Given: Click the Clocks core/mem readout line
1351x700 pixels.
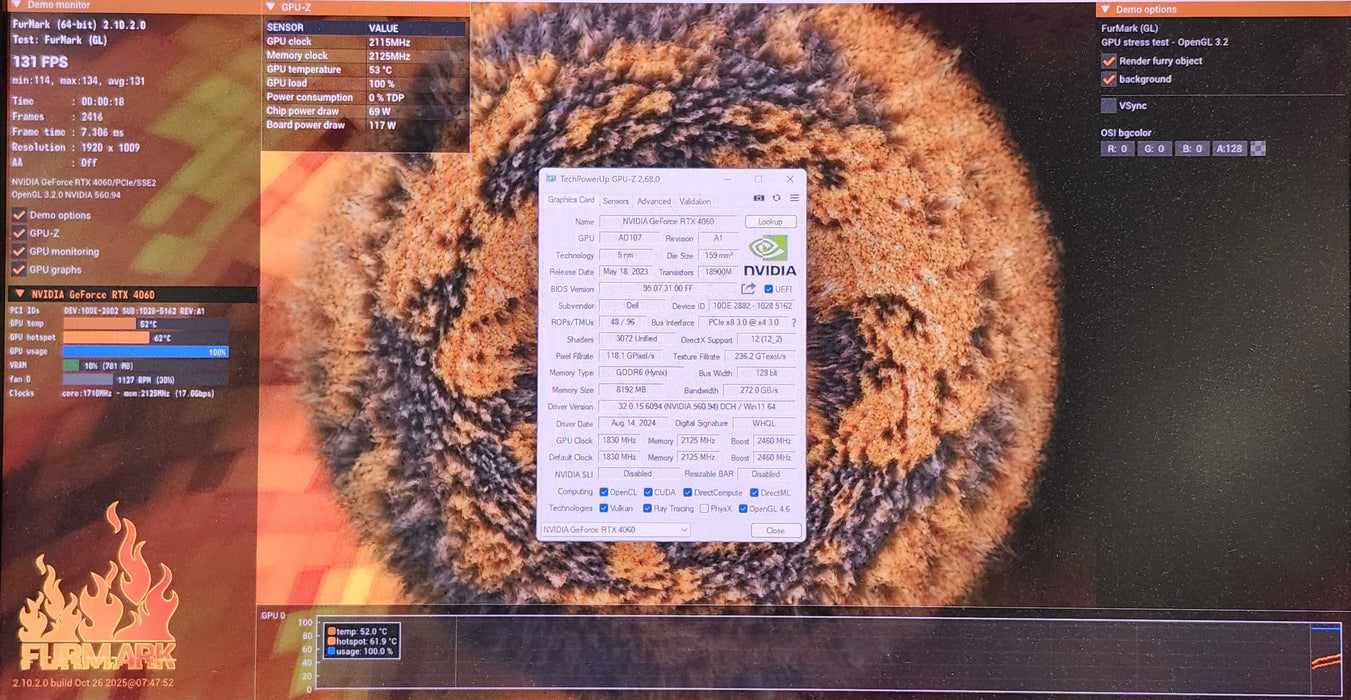Looking at the screenshot, I should (111, 393).
